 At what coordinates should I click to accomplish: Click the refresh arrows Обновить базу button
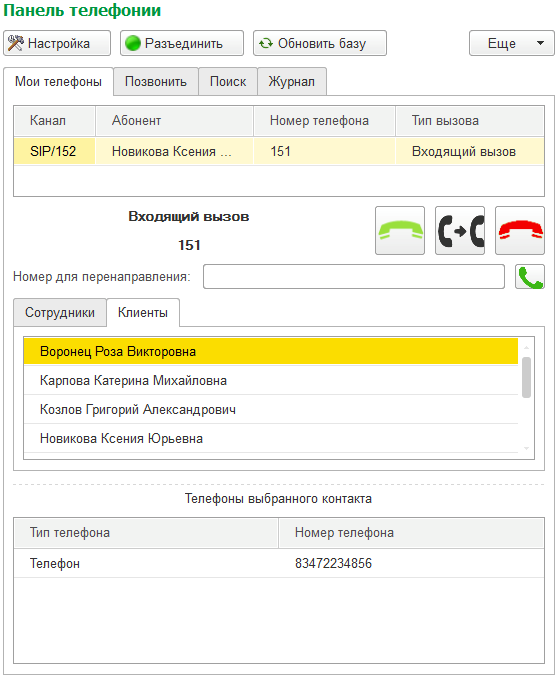point(320,43)
